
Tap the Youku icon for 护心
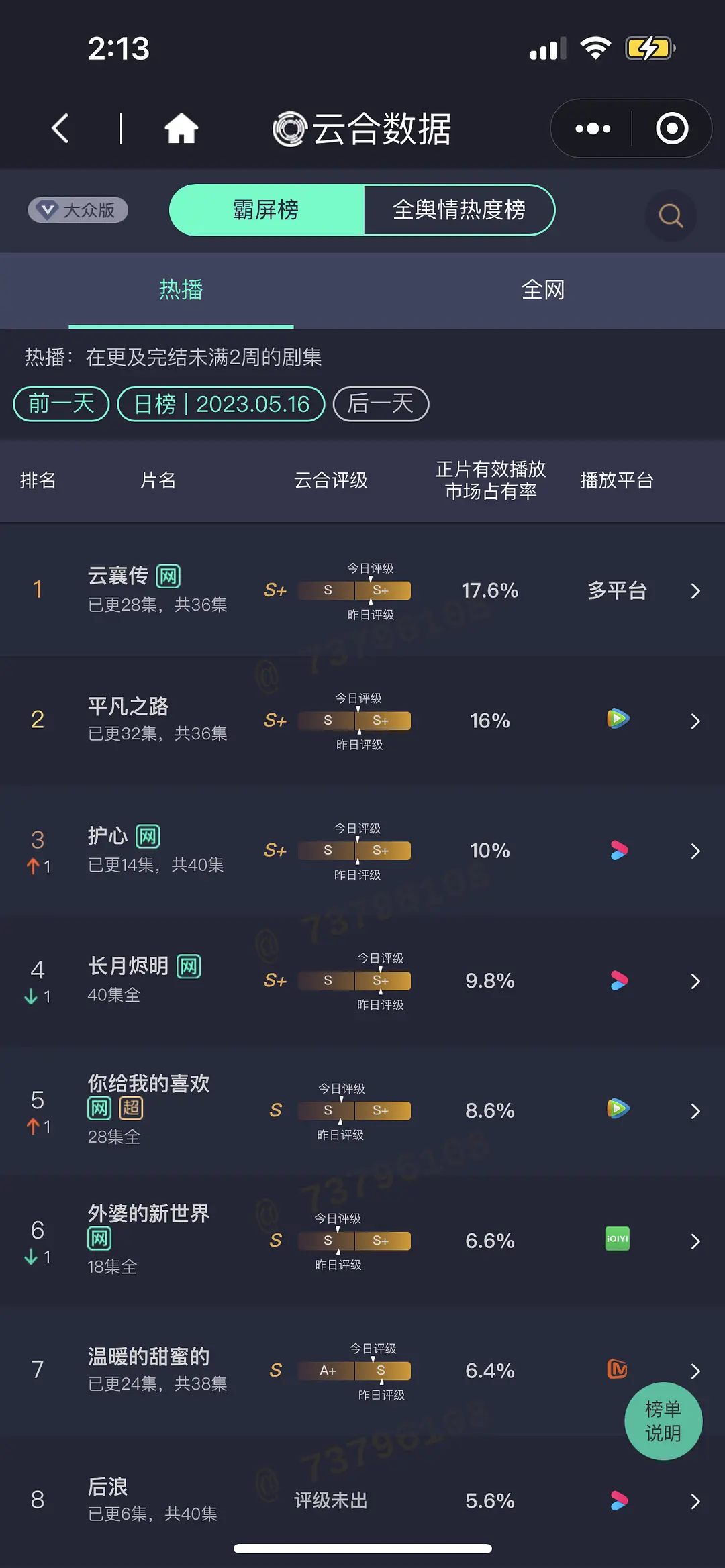(x=618, y=850)
